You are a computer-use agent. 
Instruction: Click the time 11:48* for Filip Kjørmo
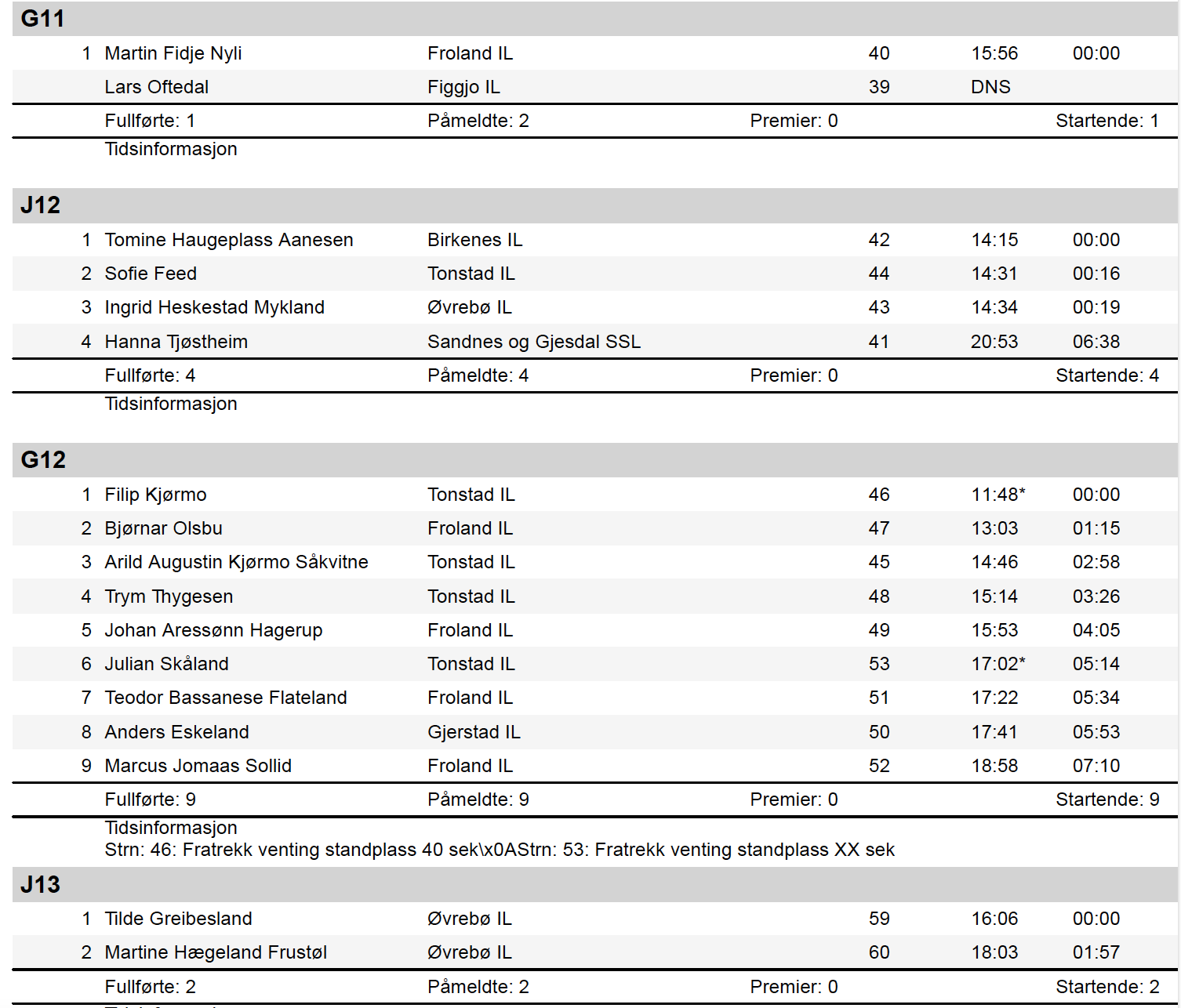[998, 495]
